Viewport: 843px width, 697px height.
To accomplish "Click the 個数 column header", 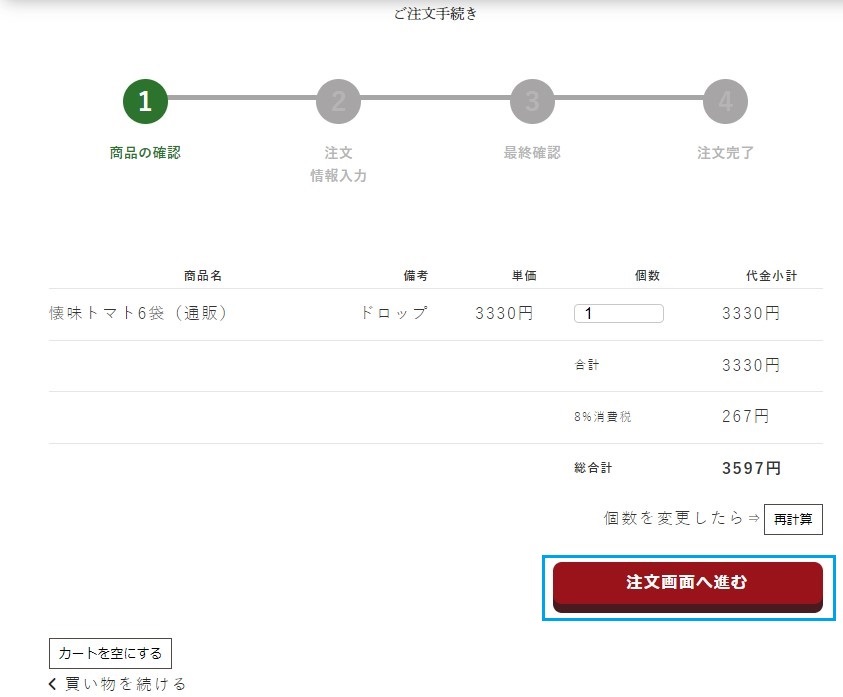I will tap(647, 276).
